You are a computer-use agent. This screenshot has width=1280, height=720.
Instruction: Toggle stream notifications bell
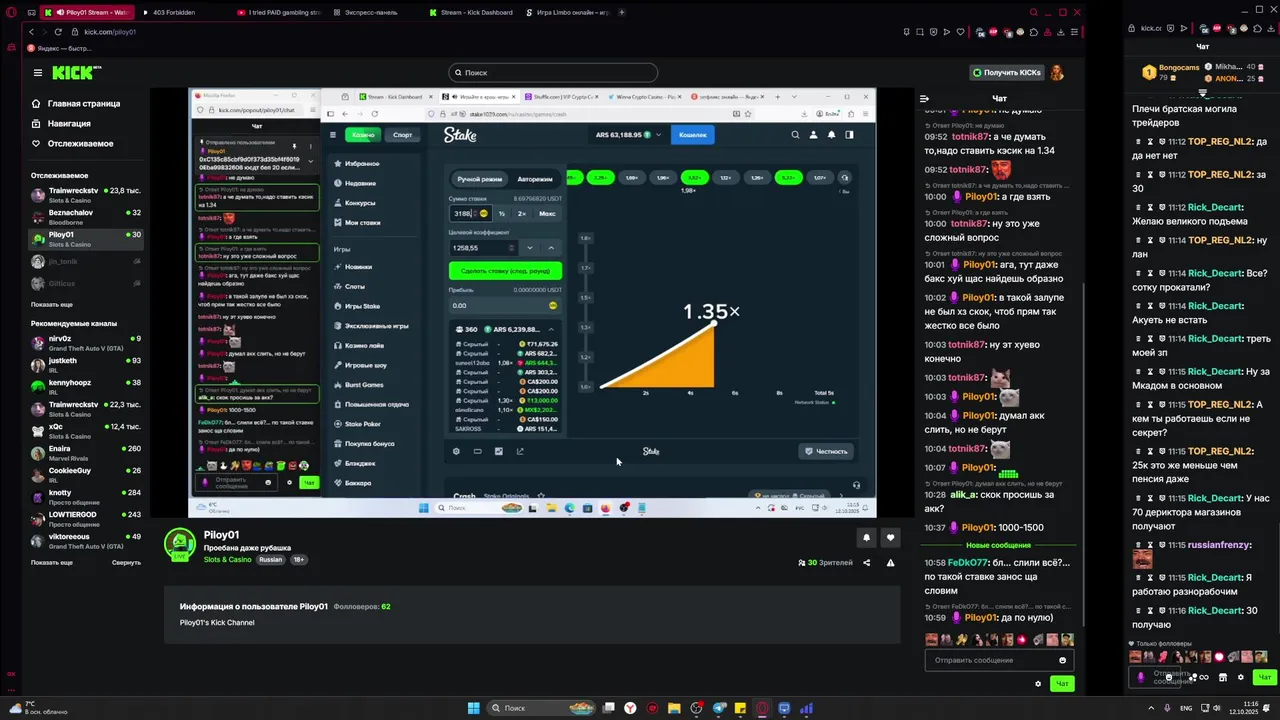click(x=866, y=538)
